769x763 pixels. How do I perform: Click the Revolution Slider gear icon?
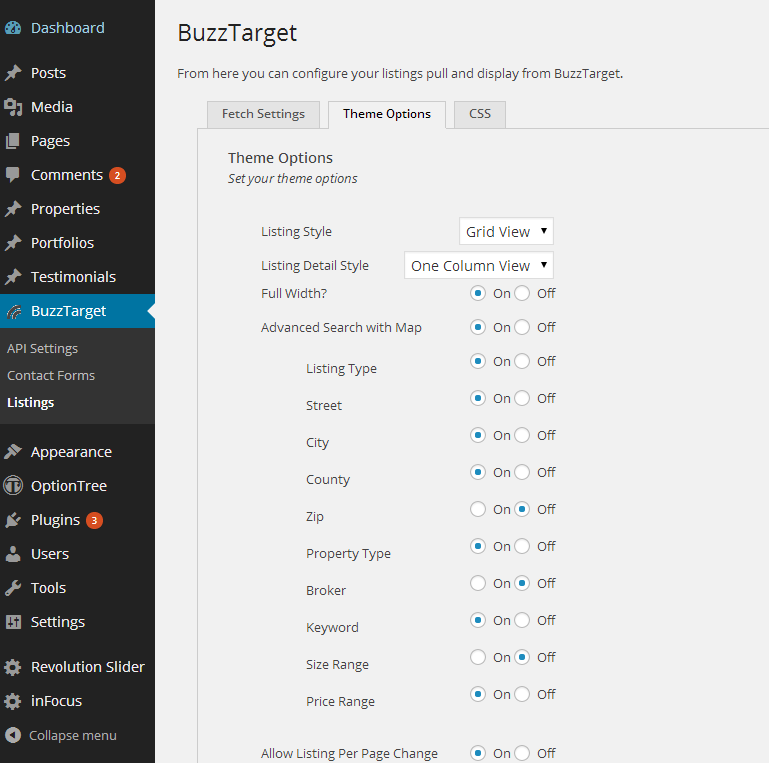tap(13, 667)
